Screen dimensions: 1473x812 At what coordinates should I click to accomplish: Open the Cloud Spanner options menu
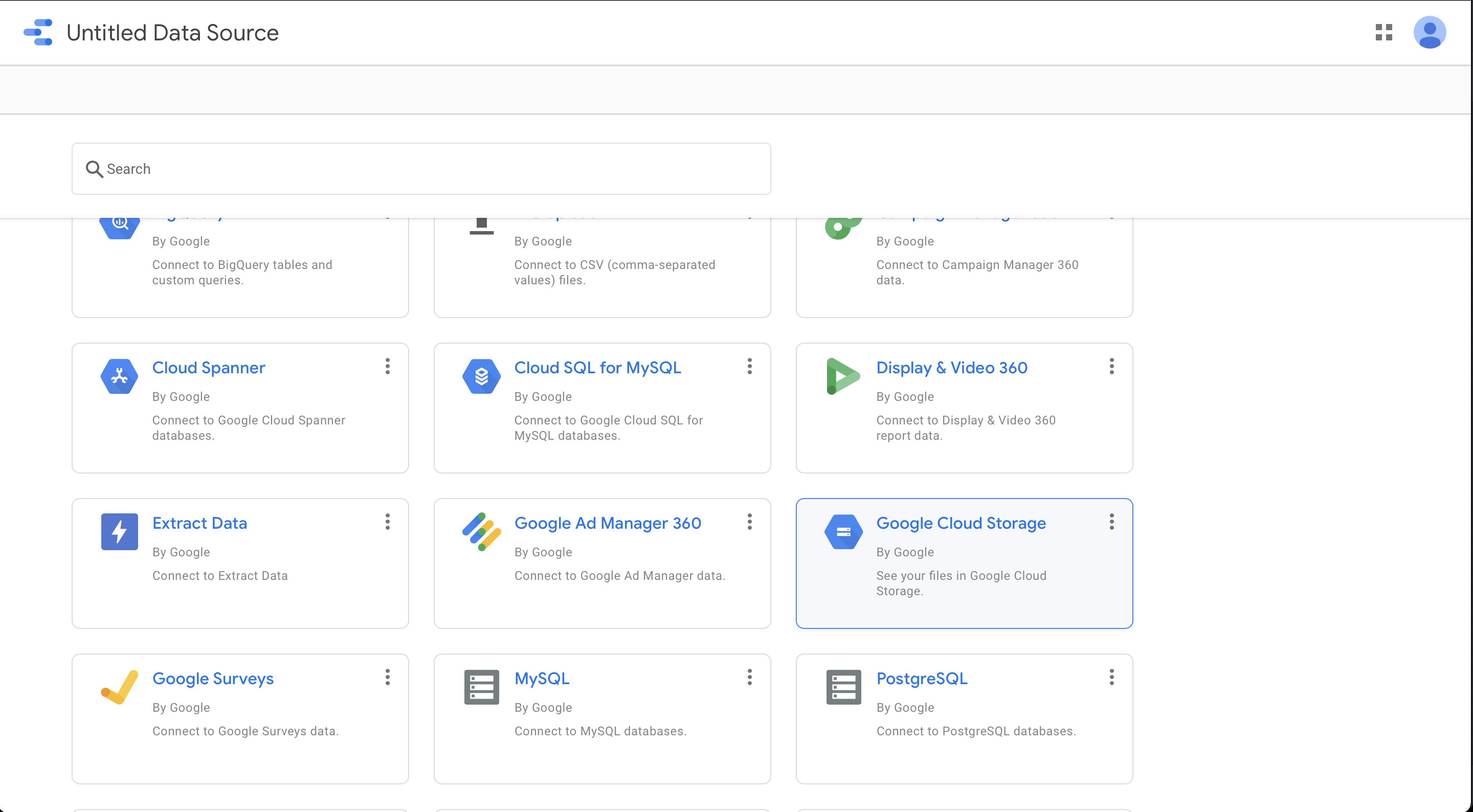[388, 367]
